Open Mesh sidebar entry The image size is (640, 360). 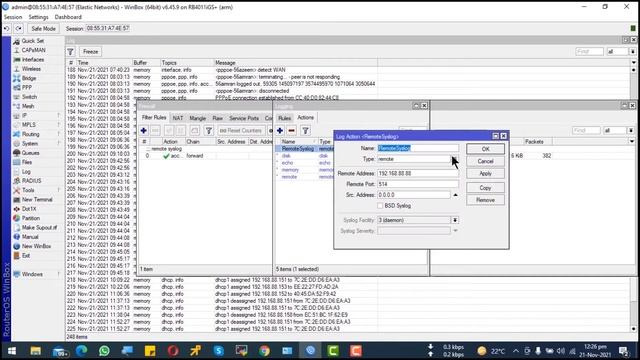pos(28,107)
